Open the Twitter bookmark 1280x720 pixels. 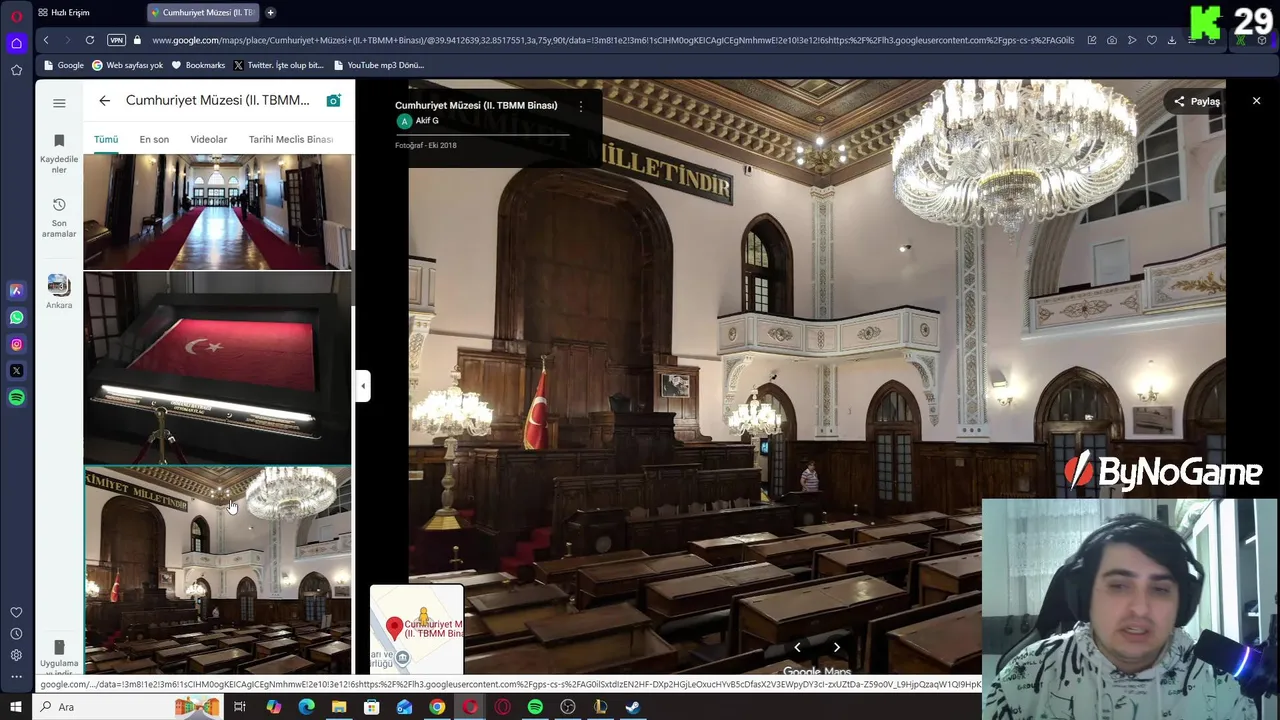tap(278, 65)
